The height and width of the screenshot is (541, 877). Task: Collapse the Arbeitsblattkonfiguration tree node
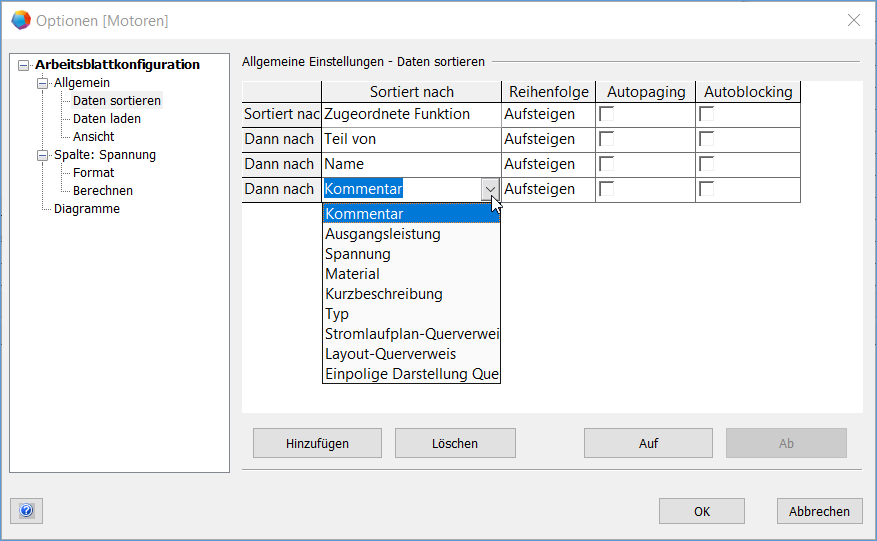tap(24, 65)
